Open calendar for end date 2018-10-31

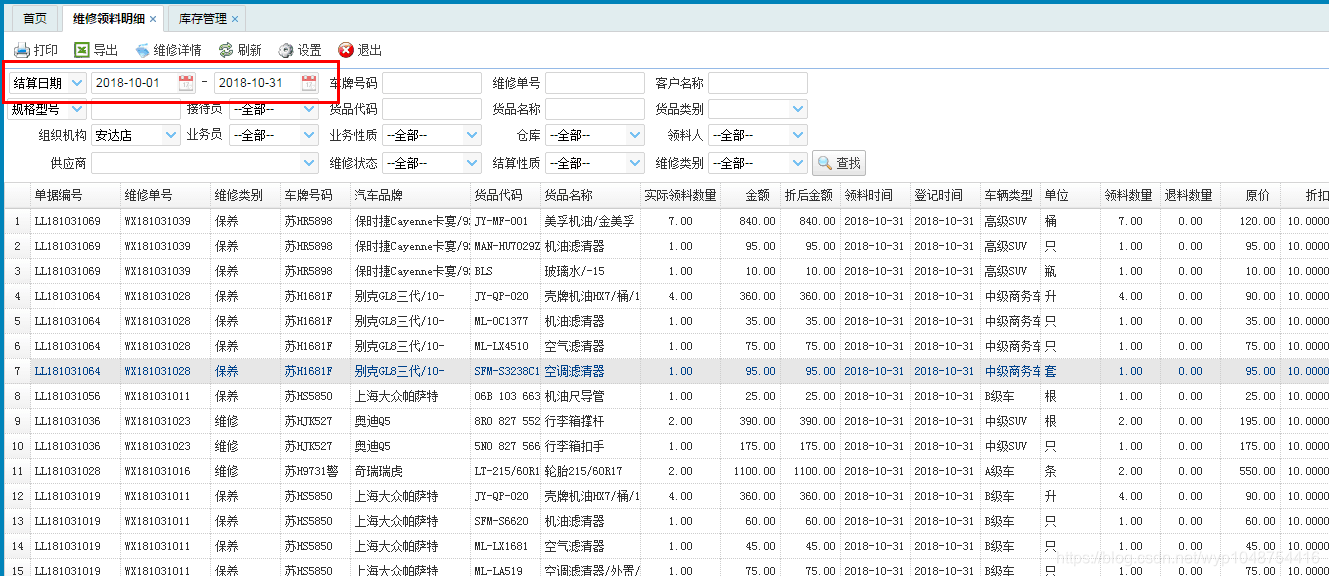point(309,83)
